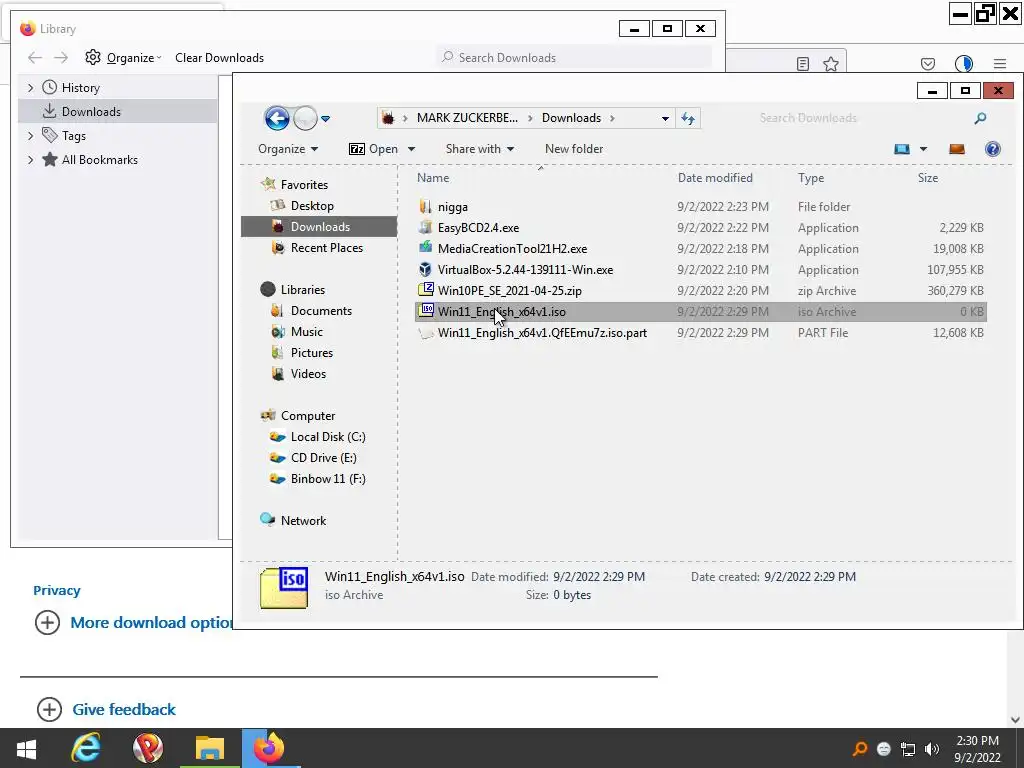The image size is (1024, 768).
Task: Select VirtualBox-5.2.44-139111-Win.exe icon
Action: tap(425, 270)
